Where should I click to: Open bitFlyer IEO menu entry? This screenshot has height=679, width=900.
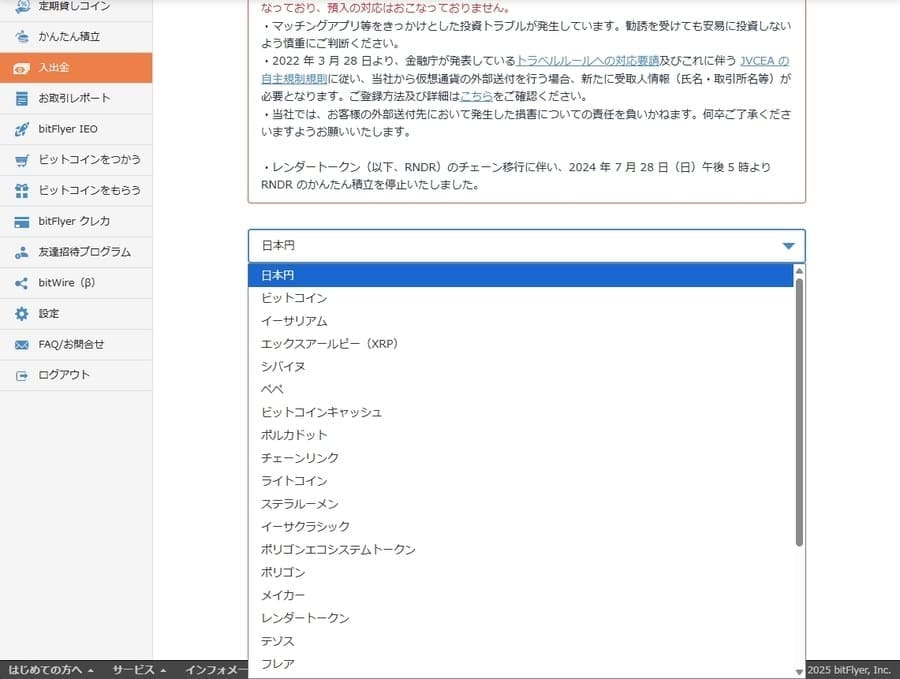tap(76, 129)
